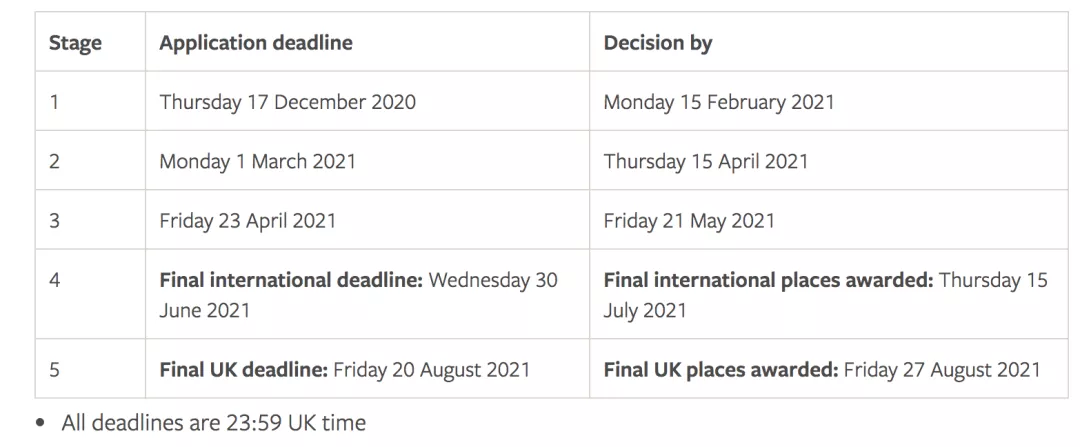Click stage number 3 cell
The image size is (1080, 447).
[x=54, y=221]
